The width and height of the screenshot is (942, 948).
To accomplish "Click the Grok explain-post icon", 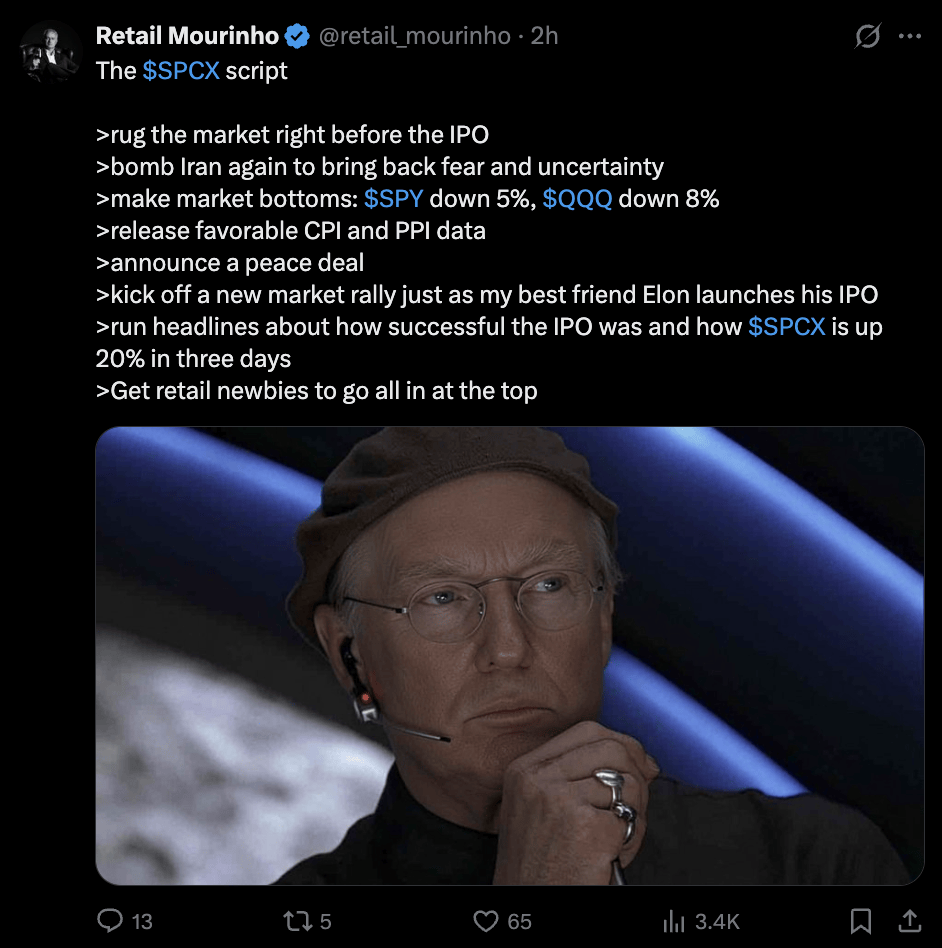I will point(868,36).
